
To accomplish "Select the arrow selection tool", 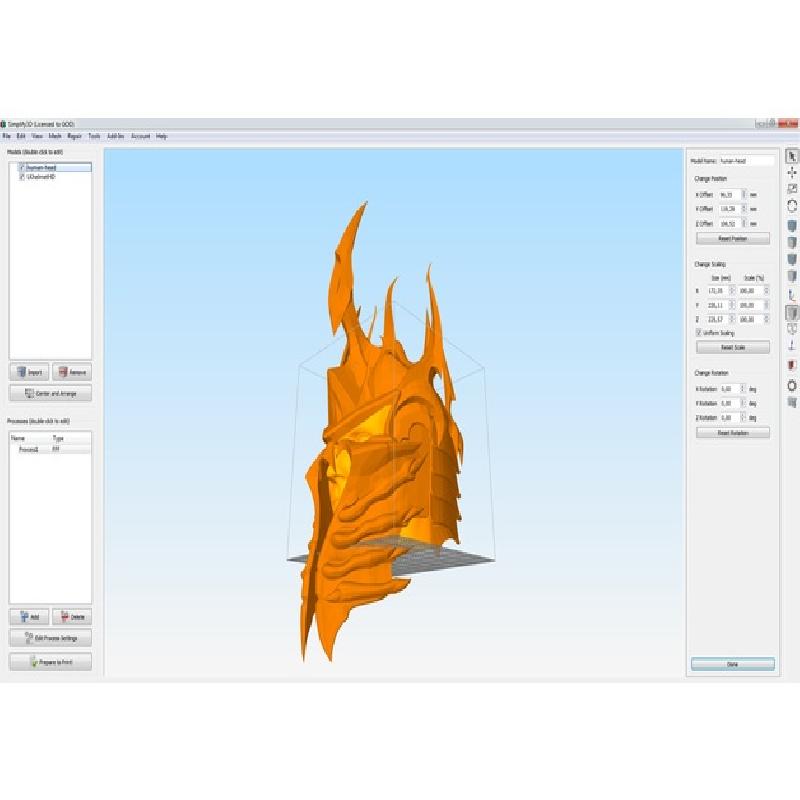I will 792,156.
